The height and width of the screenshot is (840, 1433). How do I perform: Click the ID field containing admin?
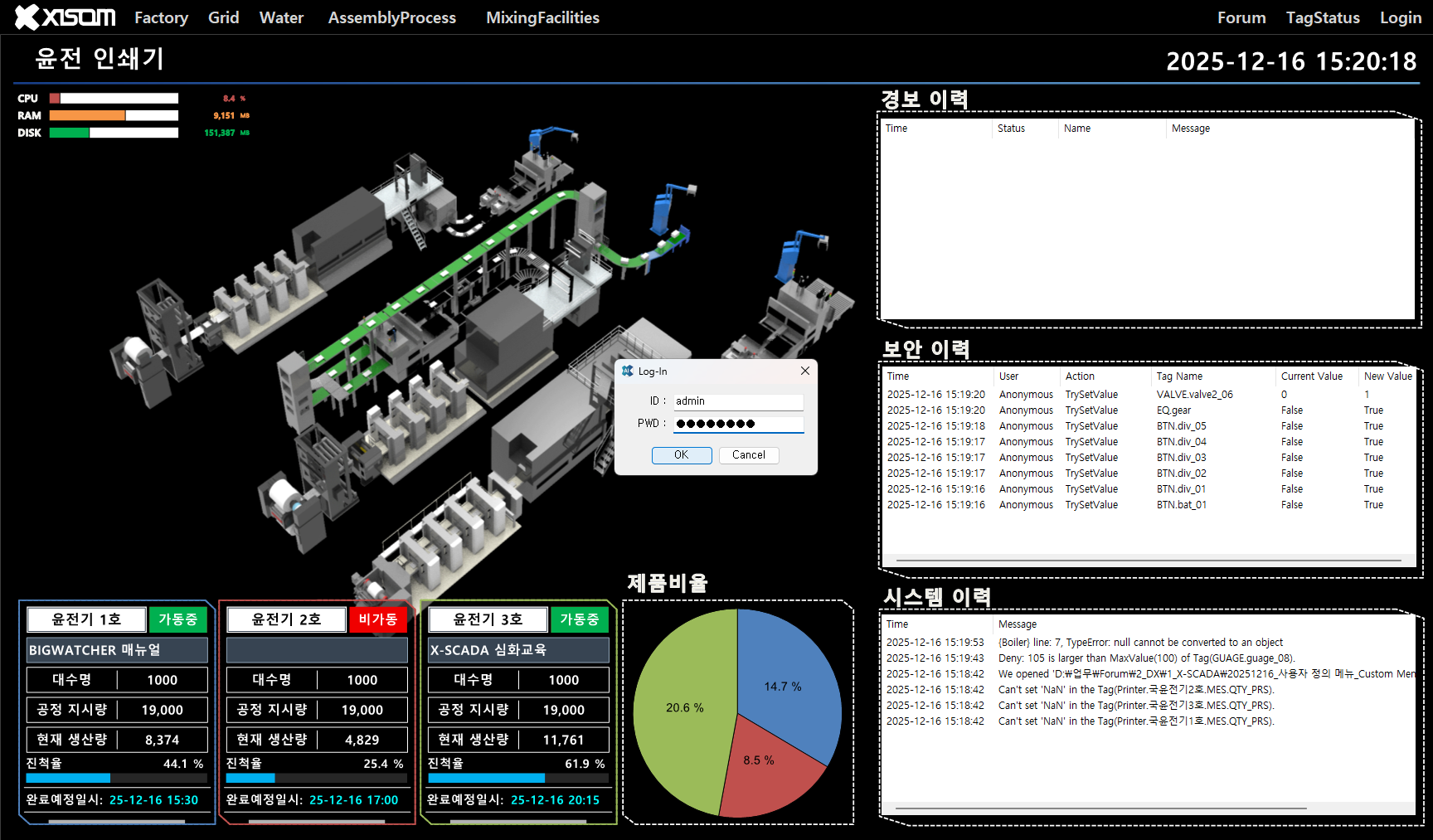[x=737, y=401]
